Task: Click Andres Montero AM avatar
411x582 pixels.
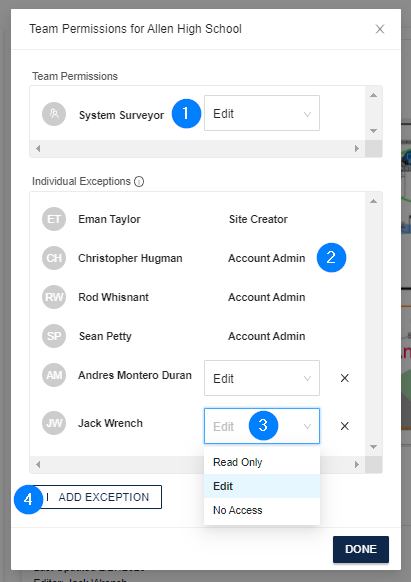Action: point(54,375)
